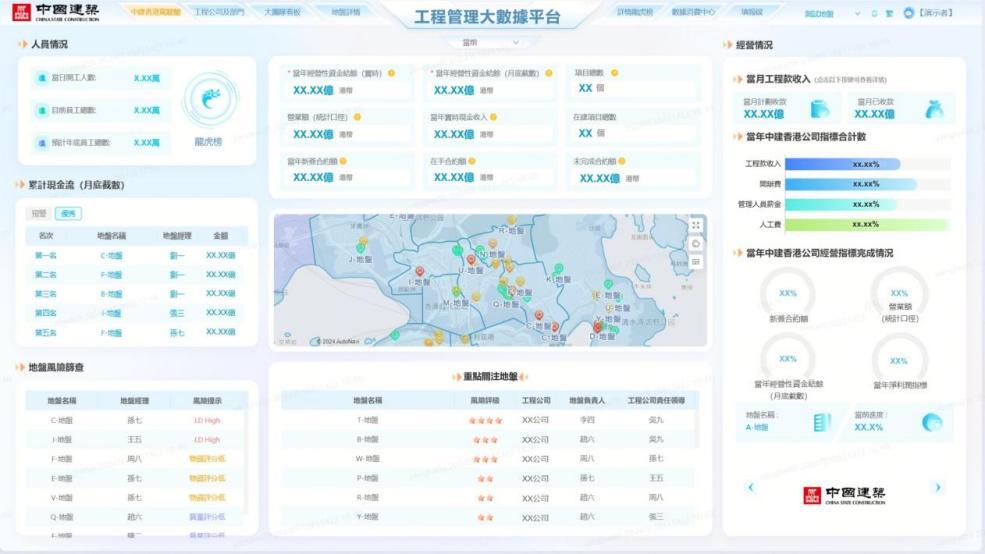Viewport: 985px width, 554px height.
Task: Toggle the 優秀 filter in cash flow ranking
Action: click(x=68, y=213)
